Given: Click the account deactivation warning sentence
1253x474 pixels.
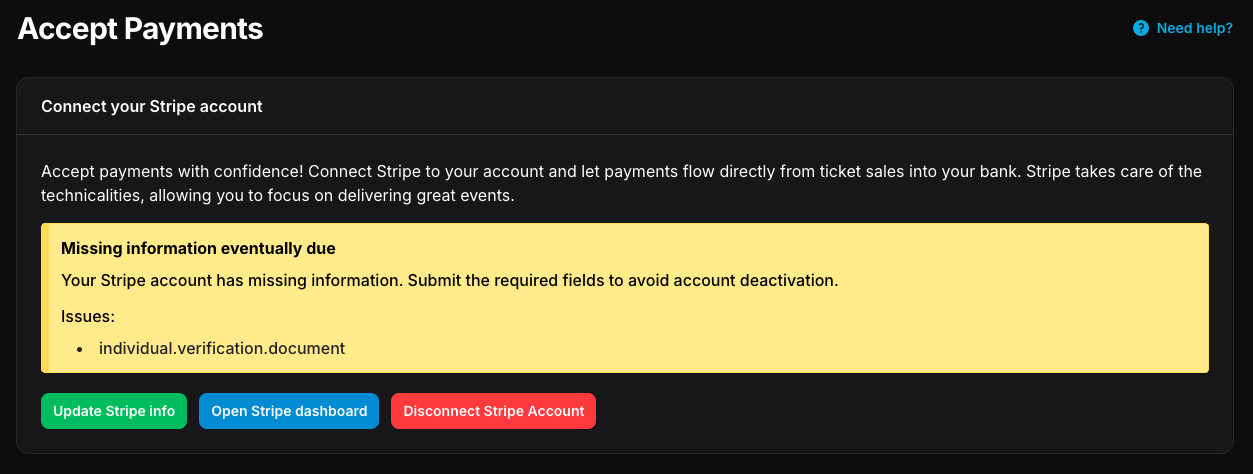Looking at the screenshot, I should [449, 280].
